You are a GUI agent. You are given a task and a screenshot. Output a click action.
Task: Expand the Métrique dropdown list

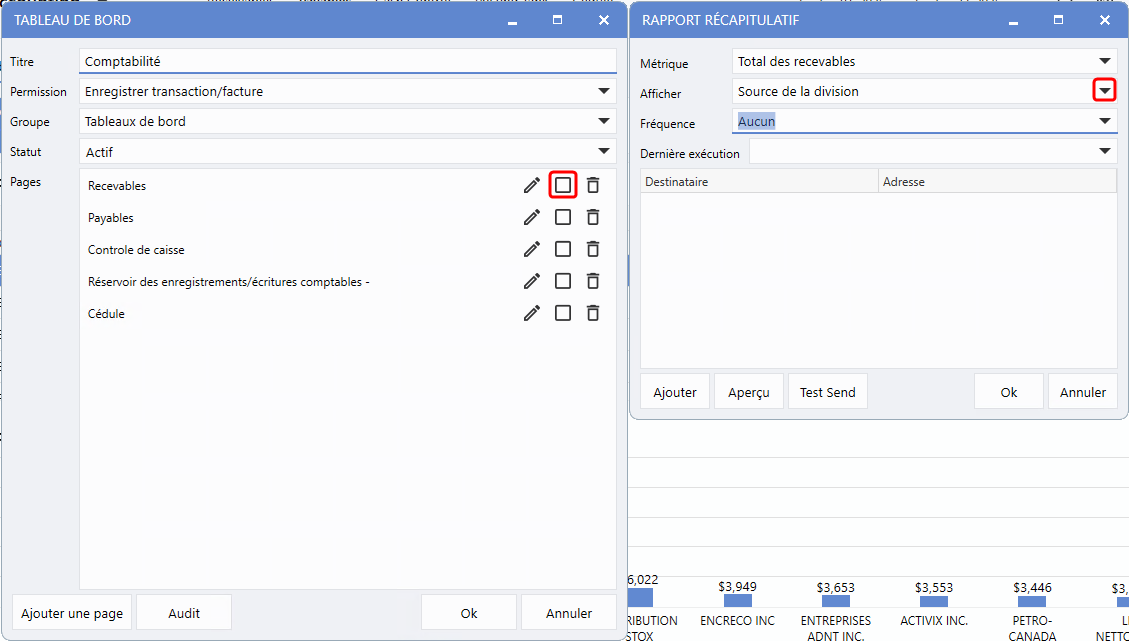[1104, 62]
